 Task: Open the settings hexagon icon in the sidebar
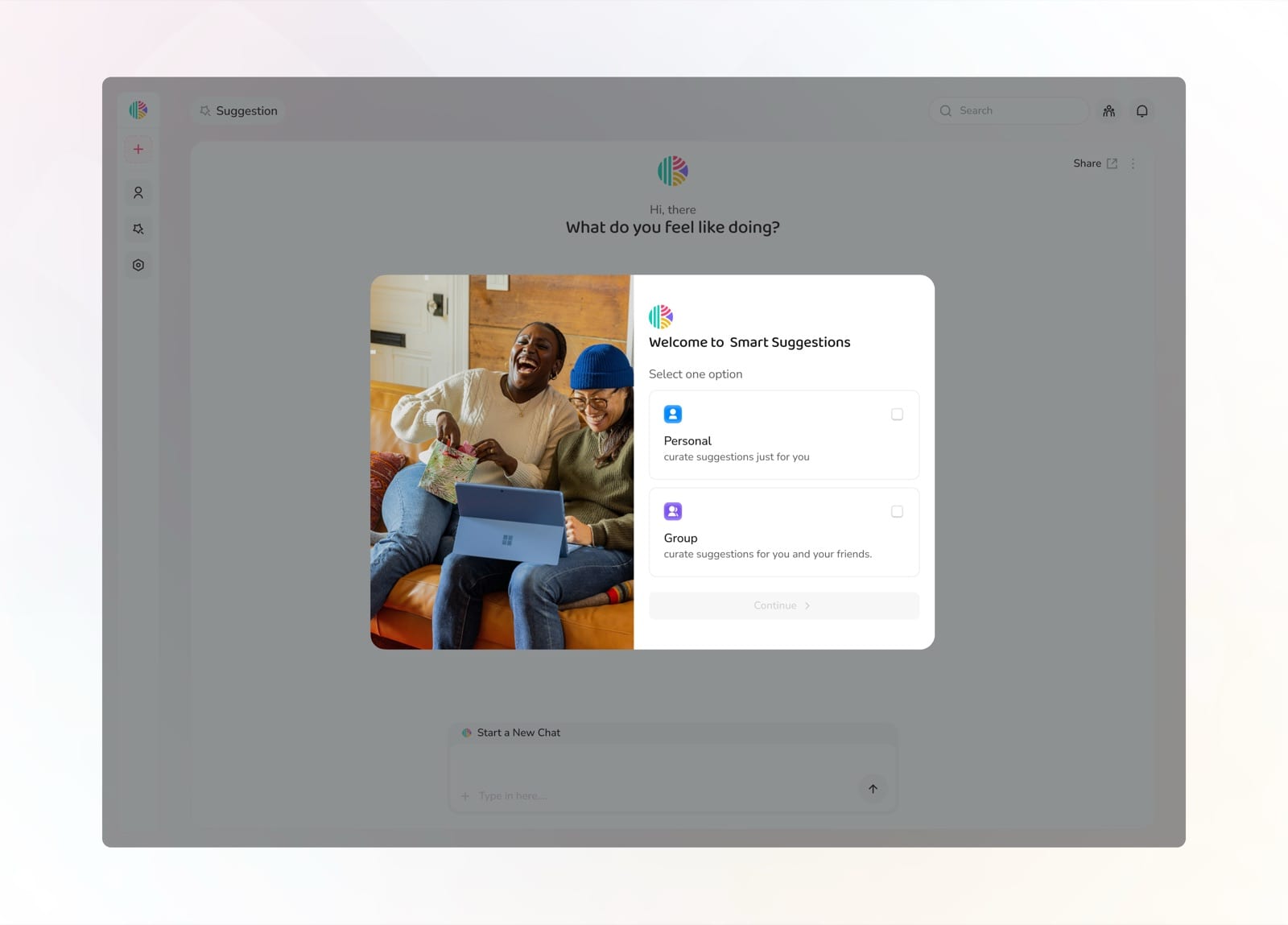point(138,265)
